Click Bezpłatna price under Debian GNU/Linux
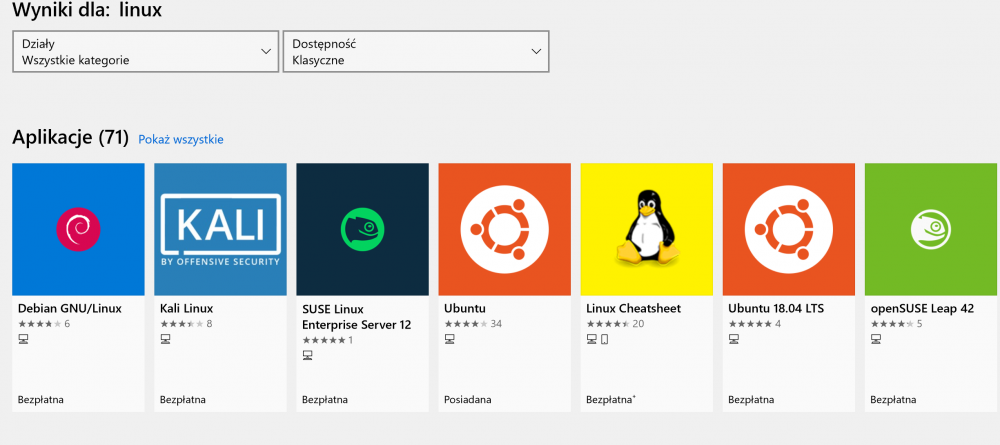Screen dimensions: 1000x445 click(41, 400)
